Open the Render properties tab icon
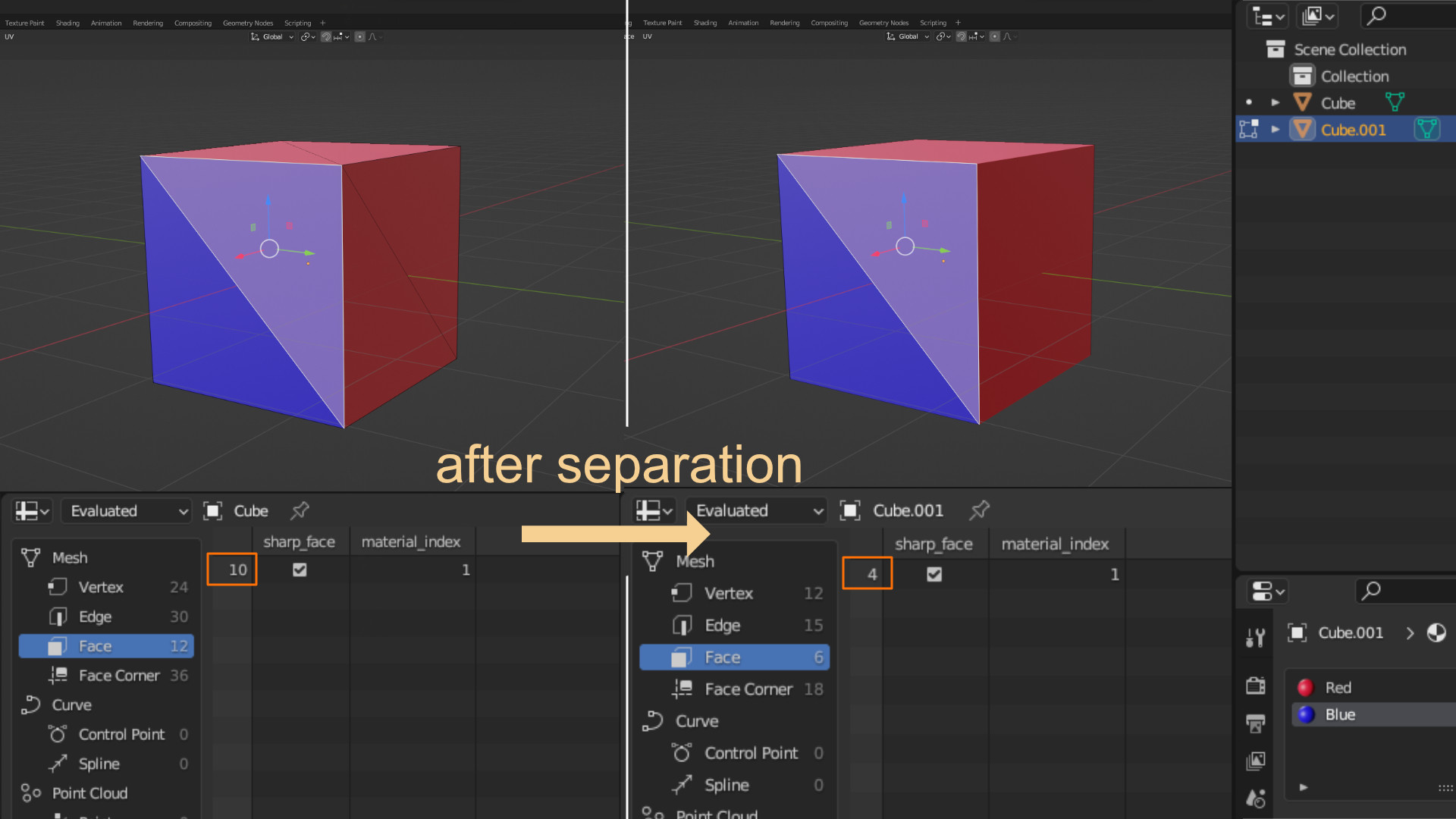1456x819 pixels. pyautogui.click(x=1256, y=686)
